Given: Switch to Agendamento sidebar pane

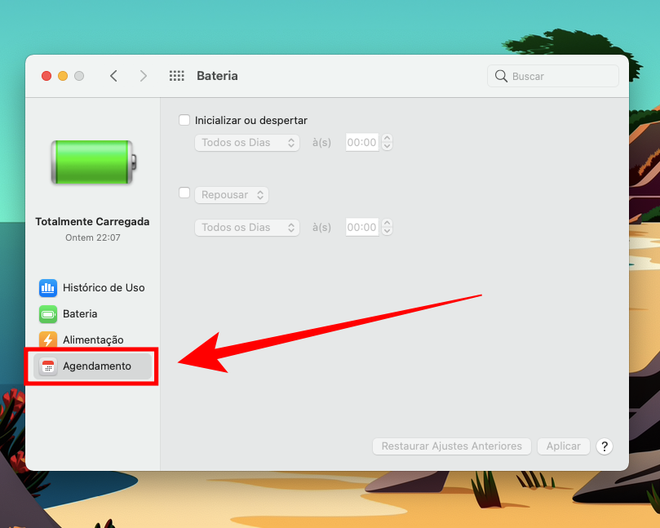Looking at the screenshot, I should [x=93, y=366].
